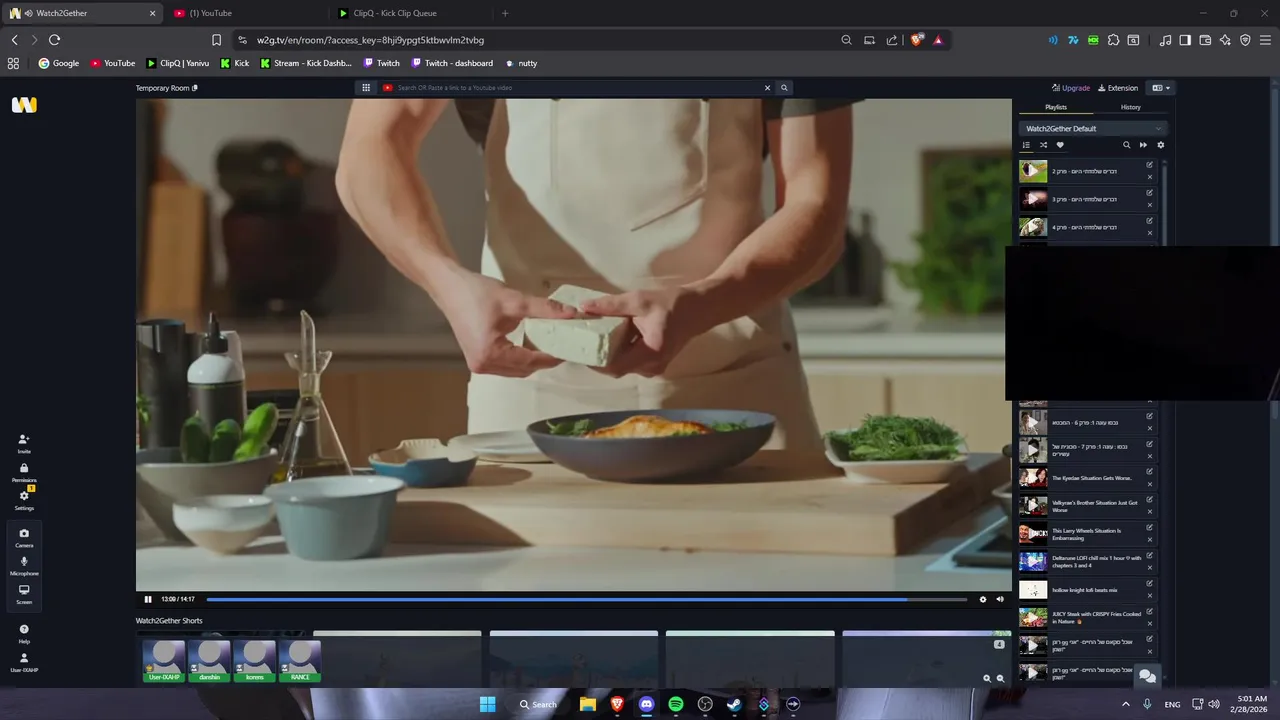Open playlist settings gear icon
This screenshot has height=720, width=1280.
coord(1160,145)
